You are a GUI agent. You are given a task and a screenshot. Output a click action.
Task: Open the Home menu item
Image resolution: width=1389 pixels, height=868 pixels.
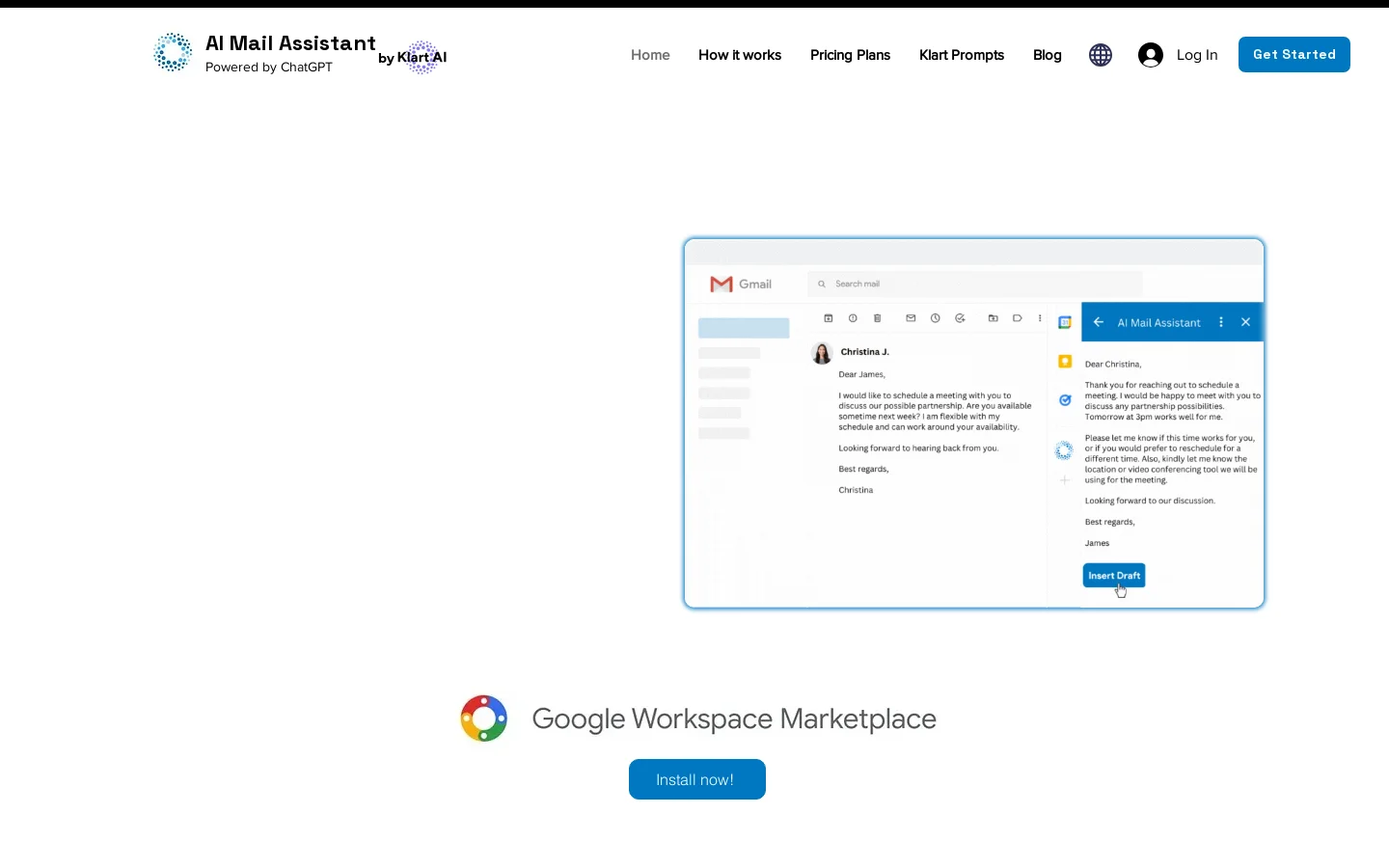point(650,55)
